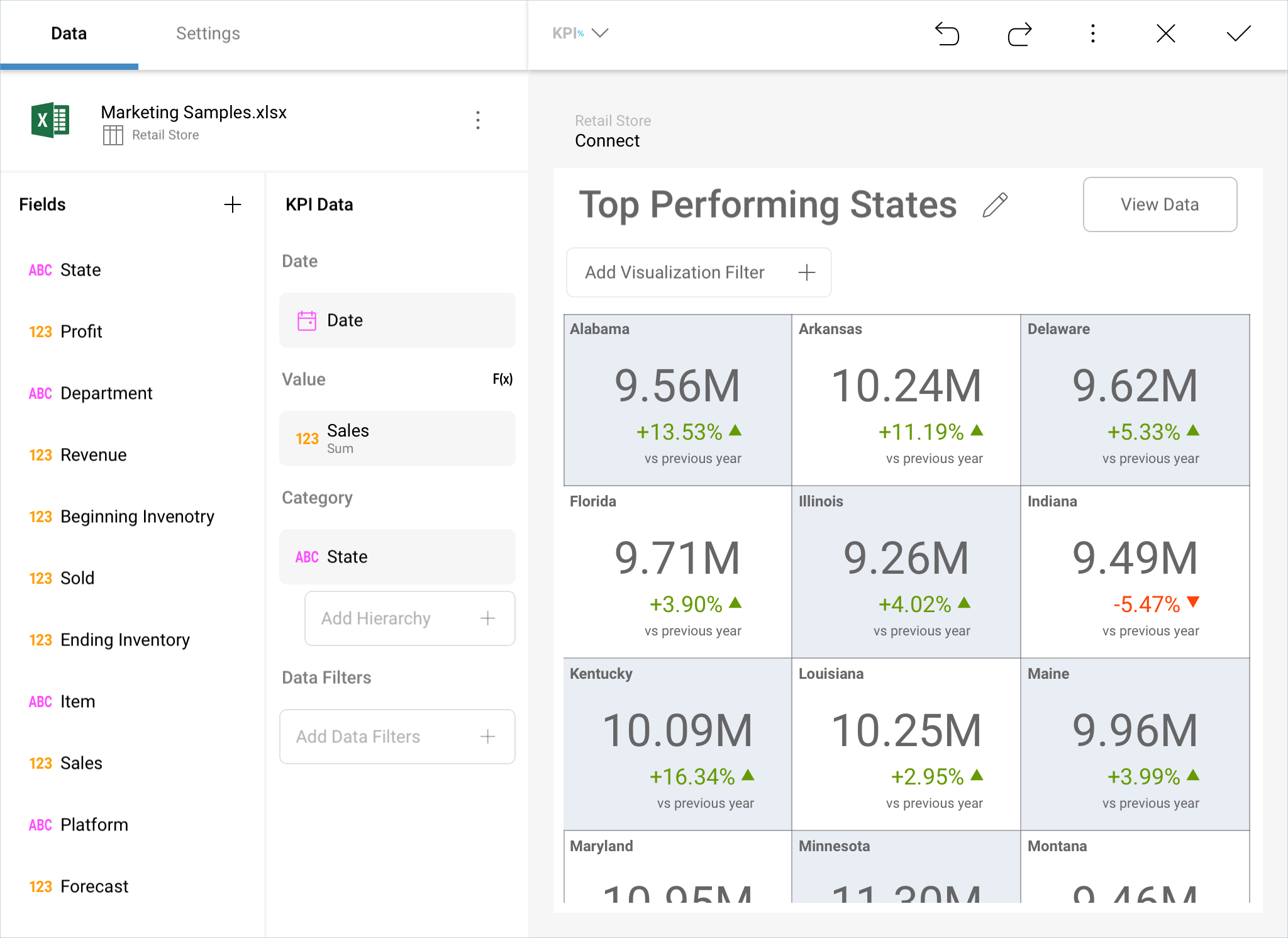Discard changes with the X icon
1288x938 pixels.
[1165, 34]
